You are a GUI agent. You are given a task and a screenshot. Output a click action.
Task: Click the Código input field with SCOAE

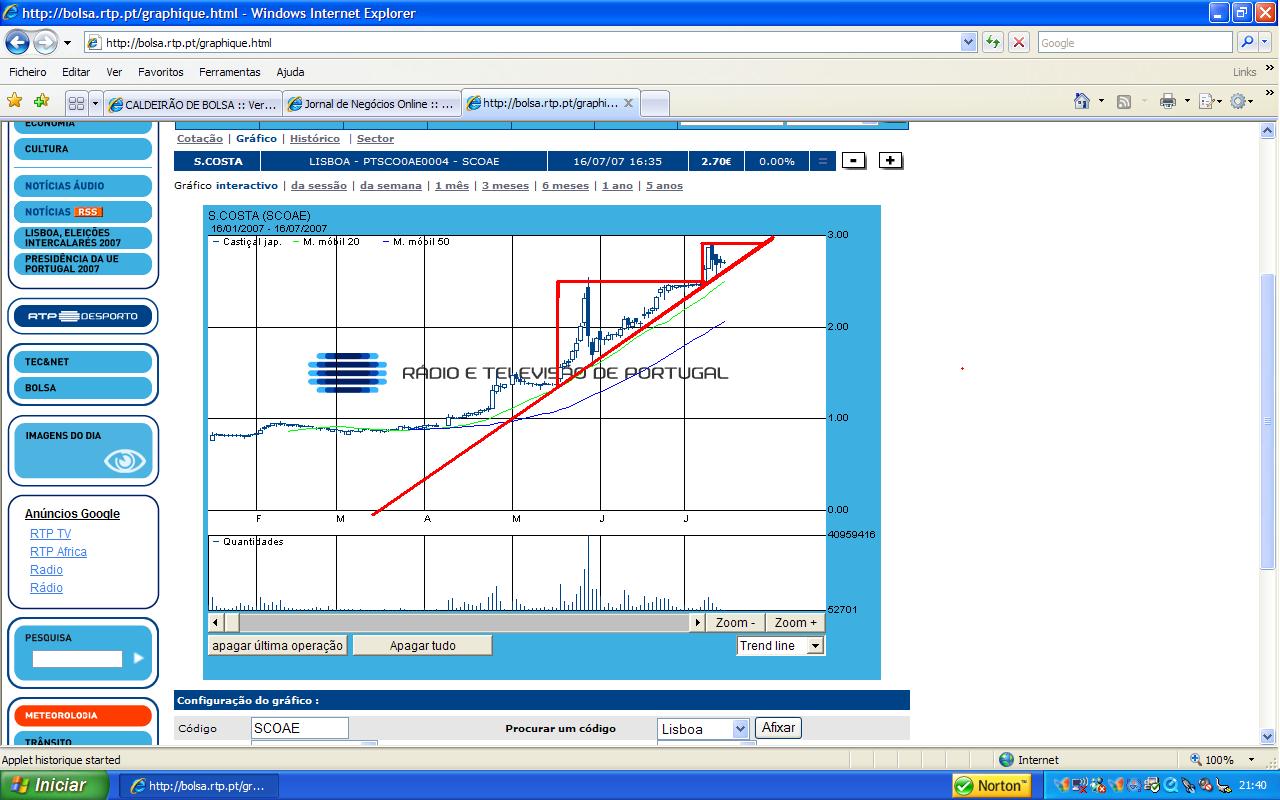tap(300, 728)
